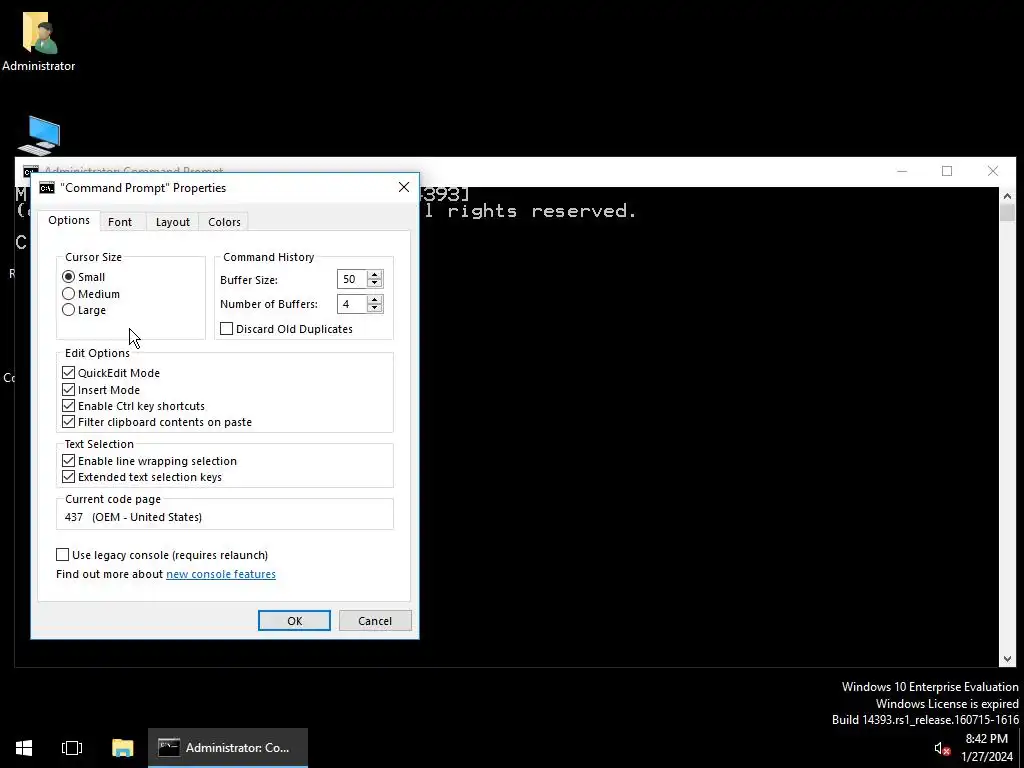
Task: Dismiss the dialog with Cancel
Action: 375,621
